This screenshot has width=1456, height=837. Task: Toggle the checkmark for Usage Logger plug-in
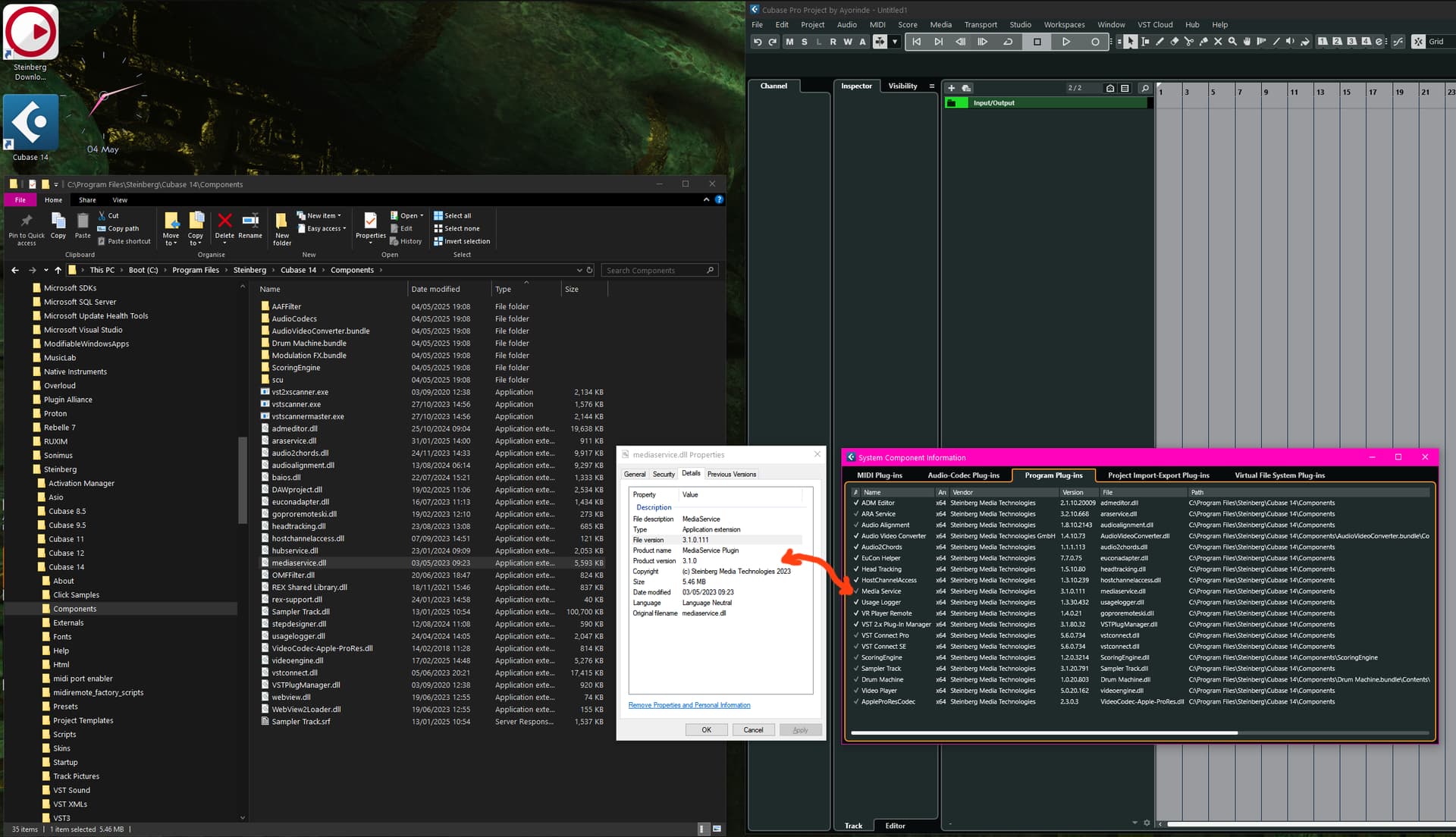856,602
